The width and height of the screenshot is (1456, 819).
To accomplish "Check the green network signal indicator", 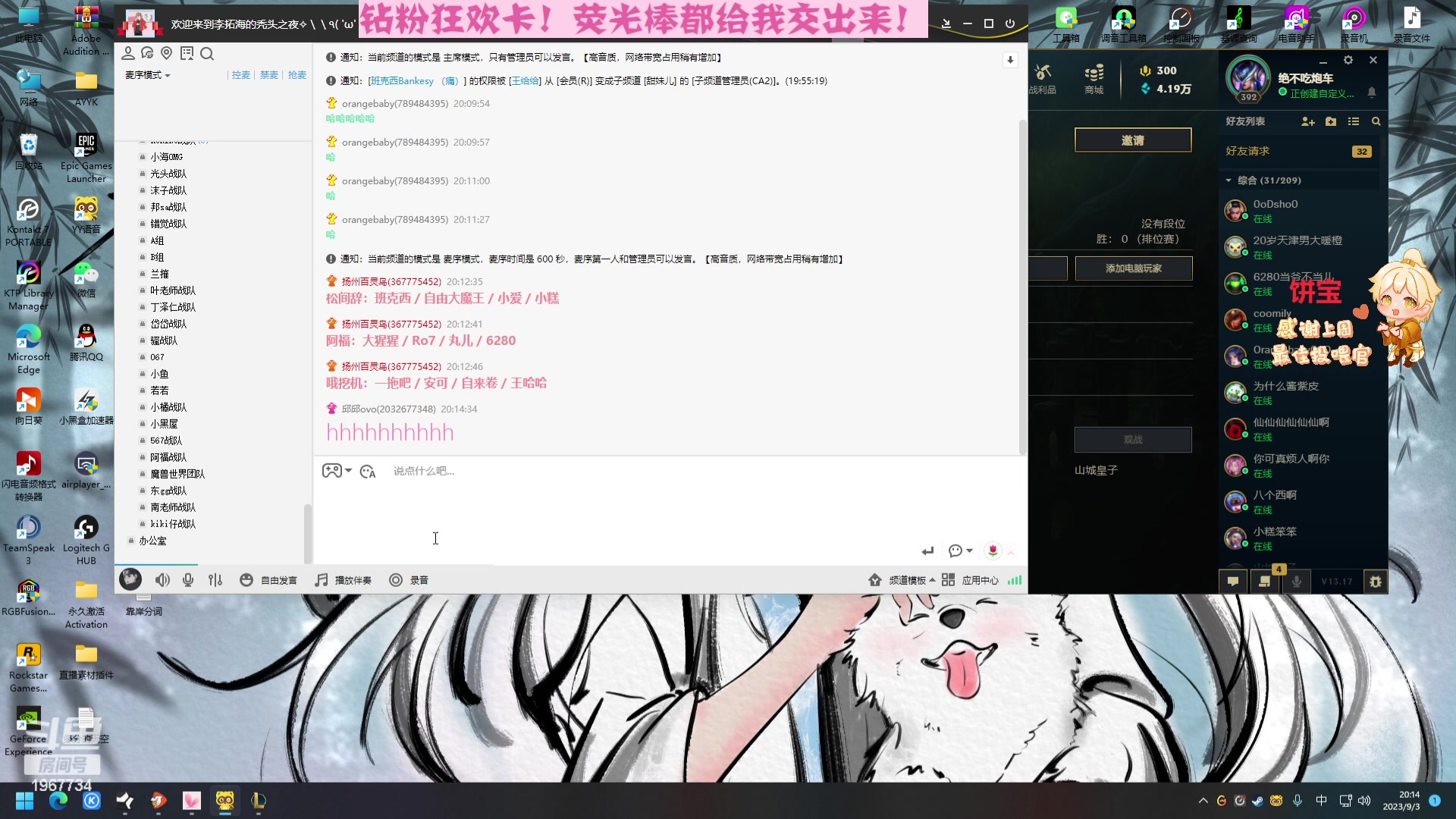I will pyautogui.click(x=1015, y=580).
